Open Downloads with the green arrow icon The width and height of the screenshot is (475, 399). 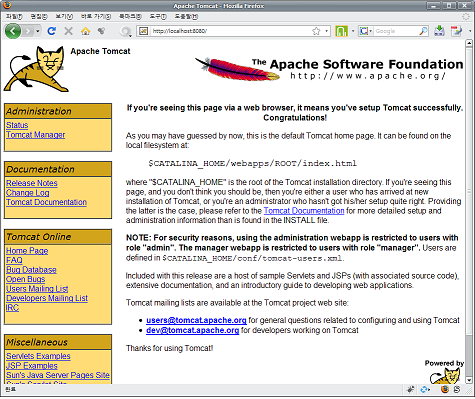point(439,31)
